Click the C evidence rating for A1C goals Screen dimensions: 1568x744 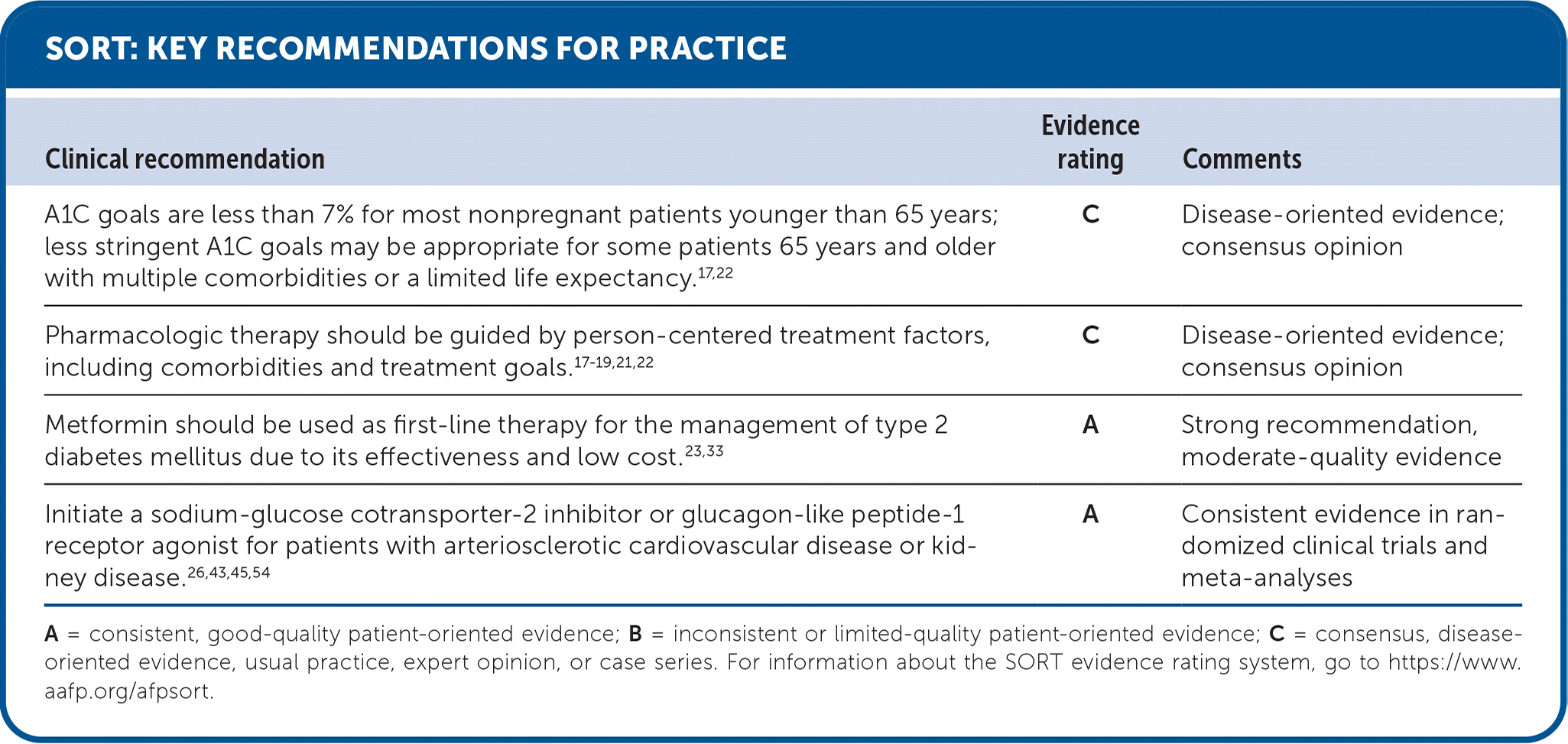(x=1090, y=215)
